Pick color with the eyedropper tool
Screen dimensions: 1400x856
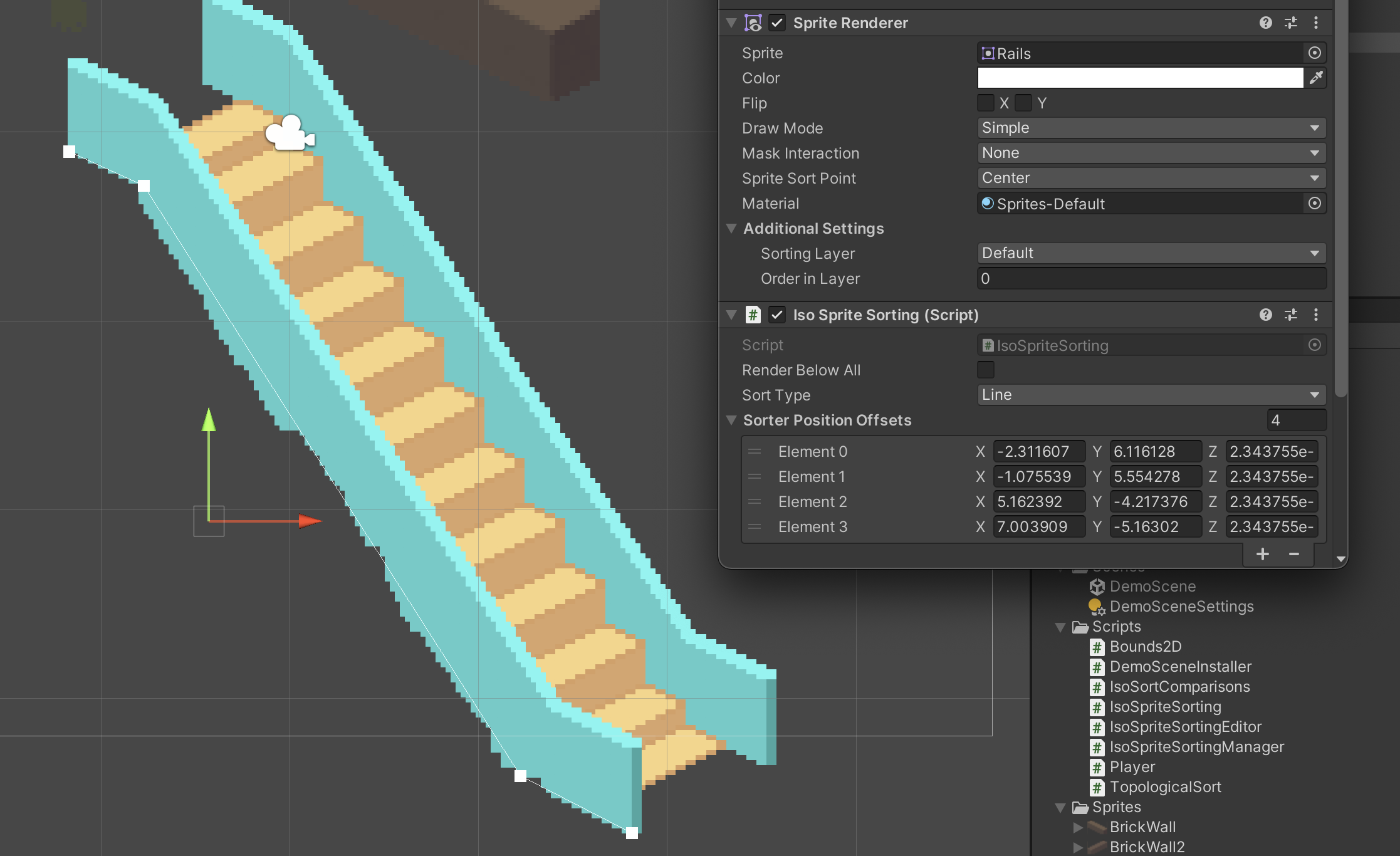(1316, 78)
